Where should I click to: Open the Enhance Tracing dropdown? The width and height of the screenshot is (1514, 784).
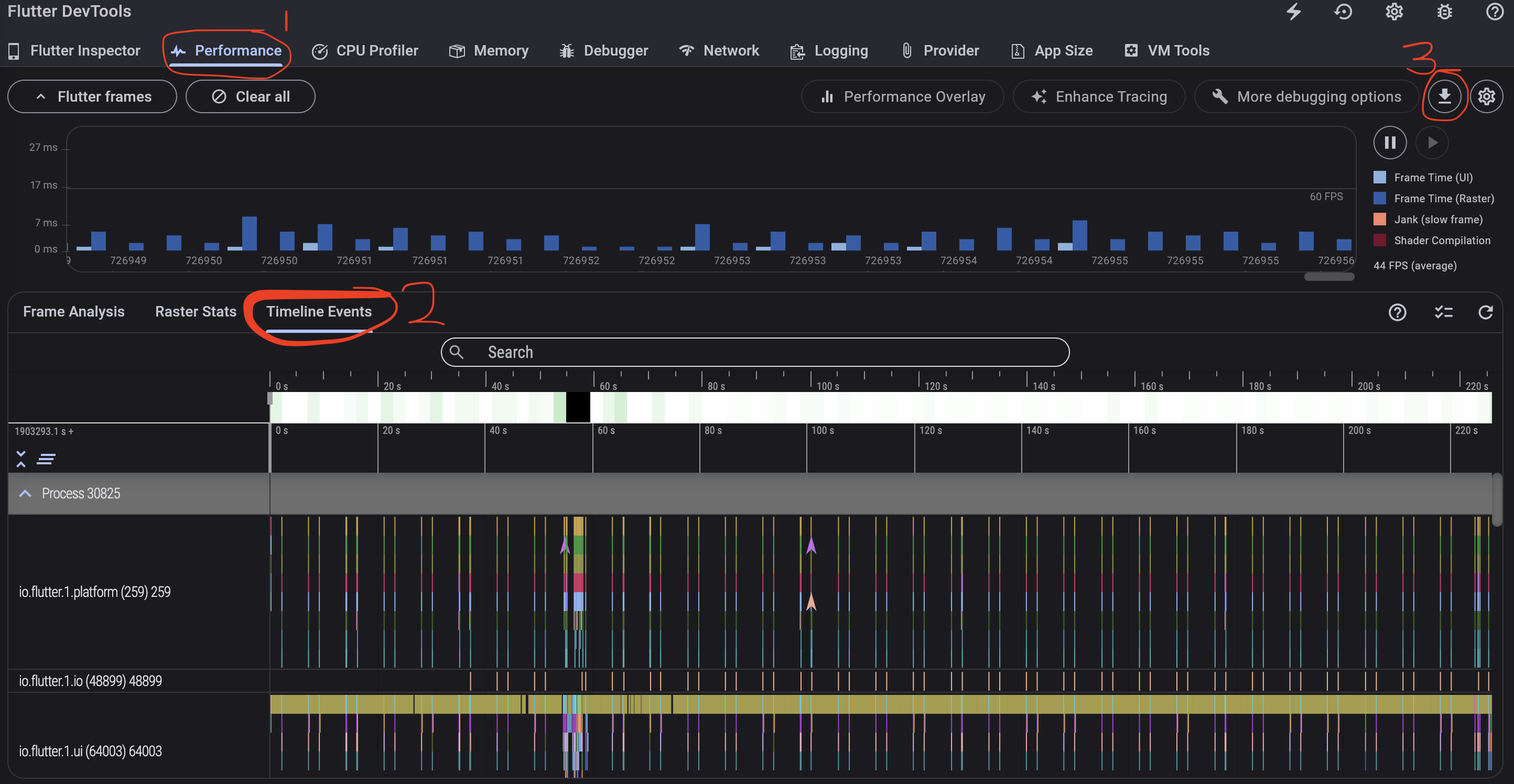coord(1099,96)
